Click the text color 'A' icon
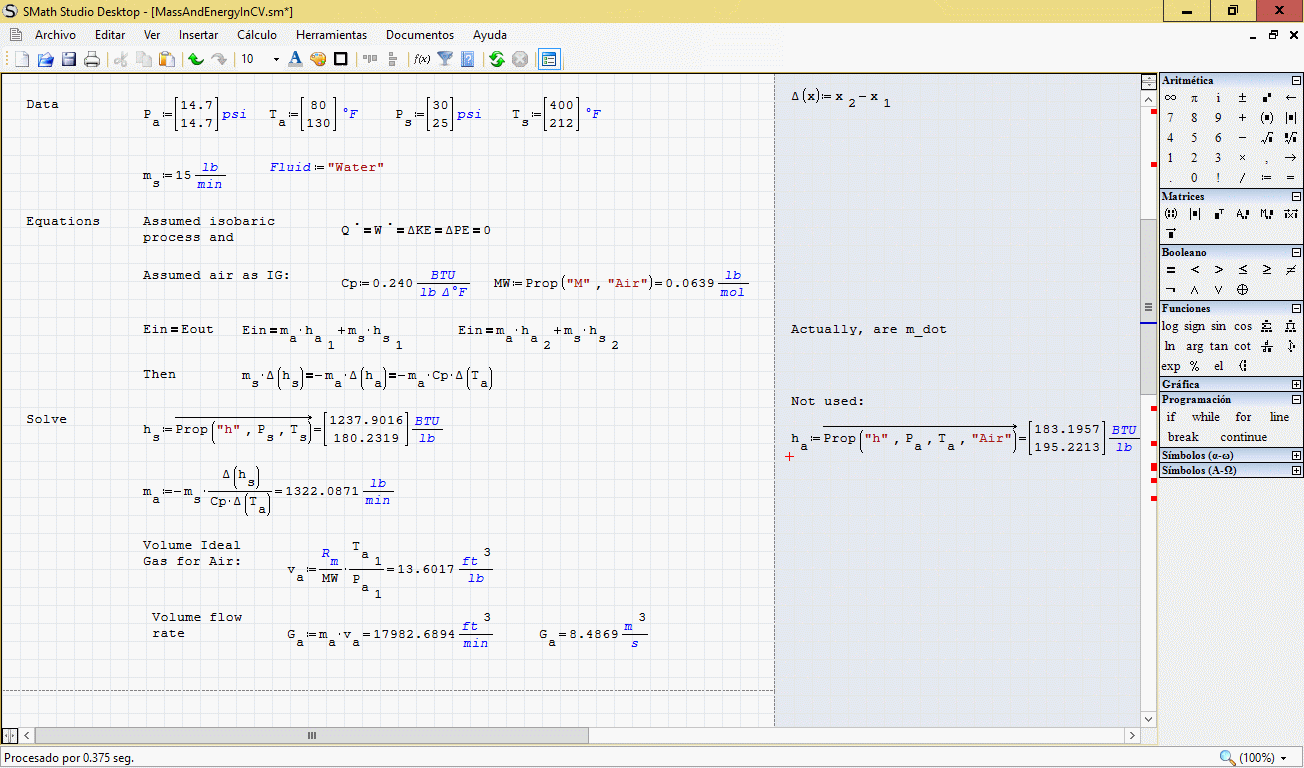Image resolution: width=1304 pixels, height=768 pixels. click(x=295, y=59)
